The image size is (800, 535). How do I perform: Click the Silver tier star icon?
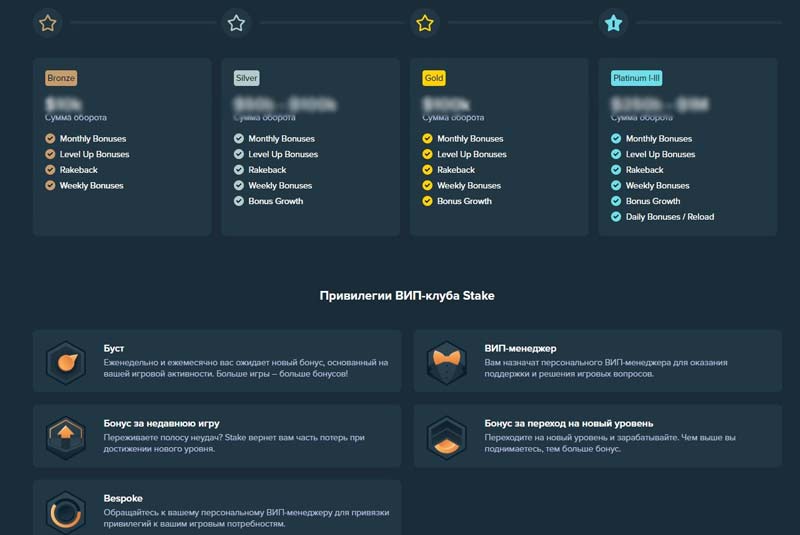236,22
